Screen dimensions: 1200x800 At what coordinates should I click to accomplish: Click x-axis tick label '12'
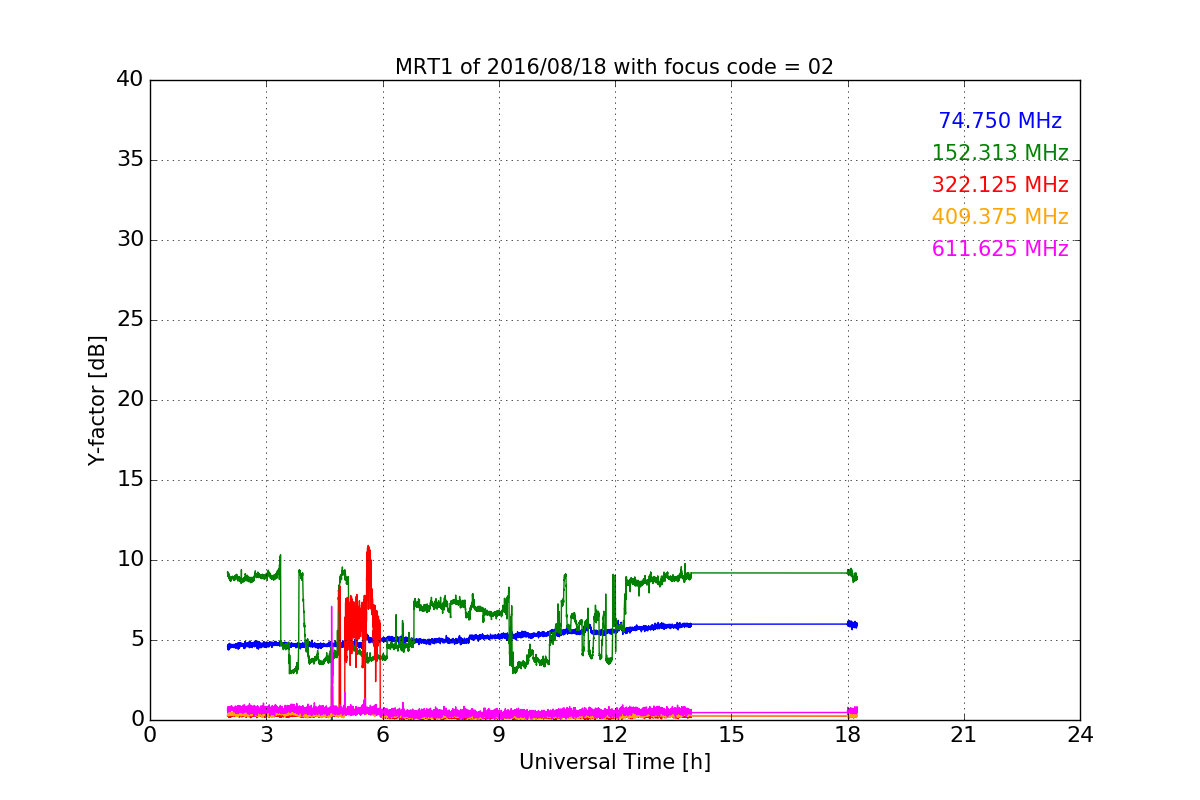[x=615, y=735]
